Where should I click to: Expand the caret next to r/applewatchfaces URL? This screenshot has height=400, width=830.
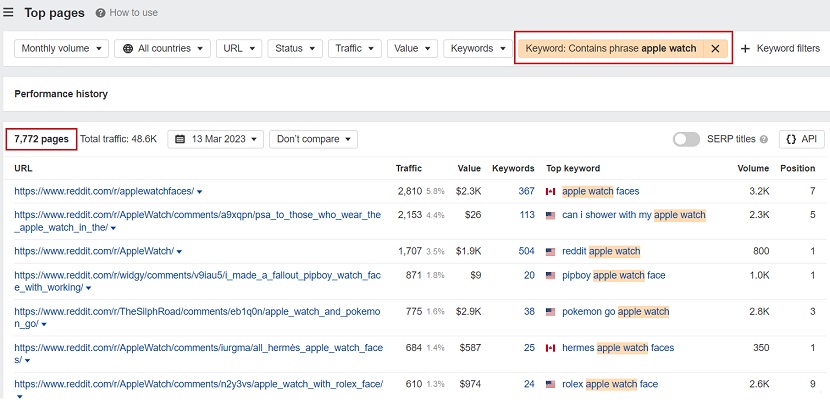pos(199,192)
